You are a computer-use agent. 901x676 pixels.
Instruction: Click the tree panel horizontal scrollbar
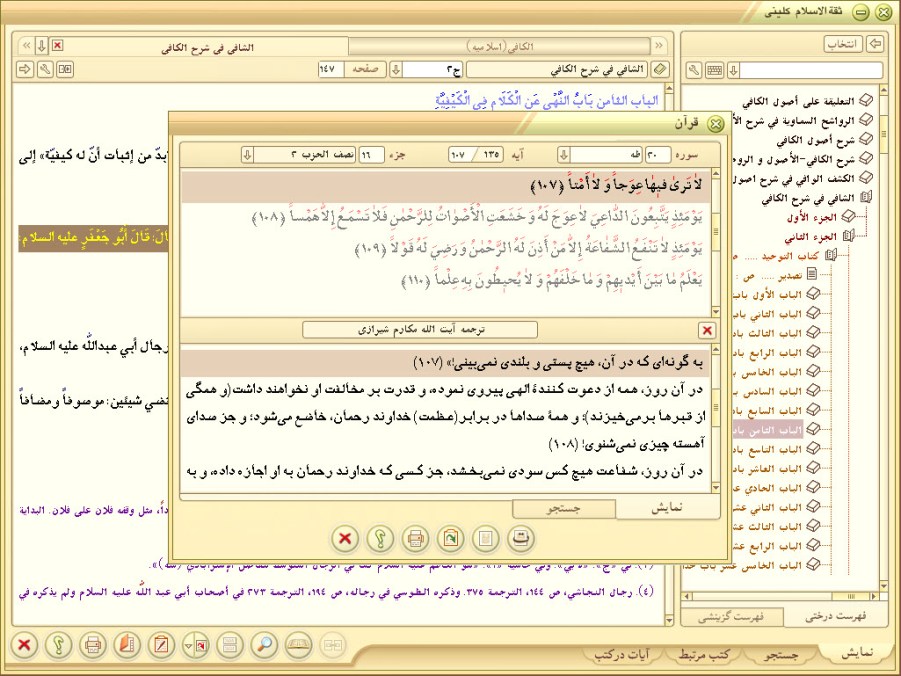coord(781,597)
